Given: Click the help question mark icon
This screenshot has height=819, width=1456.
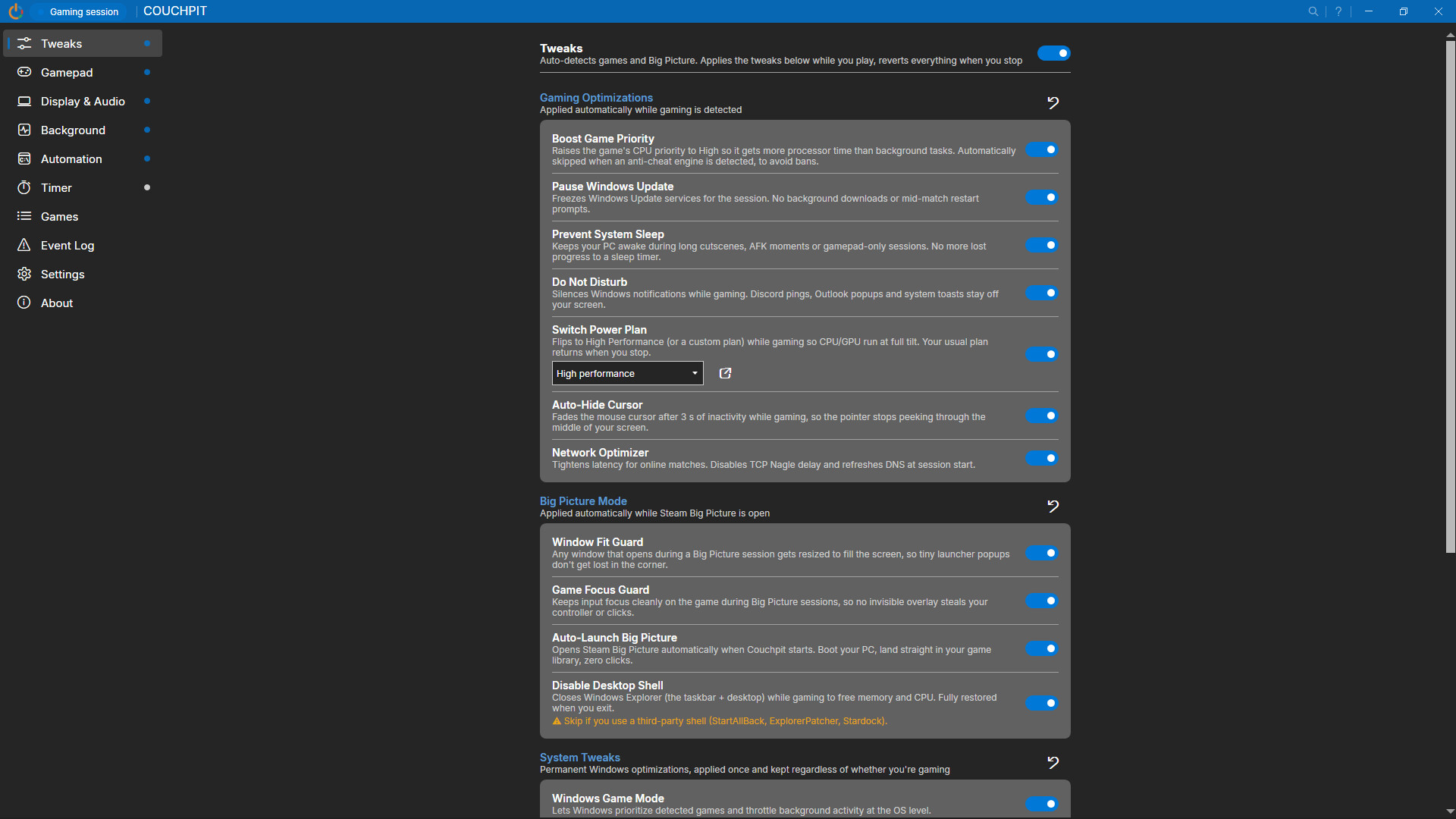Looking at the screenshot, I should (1338, 11).
